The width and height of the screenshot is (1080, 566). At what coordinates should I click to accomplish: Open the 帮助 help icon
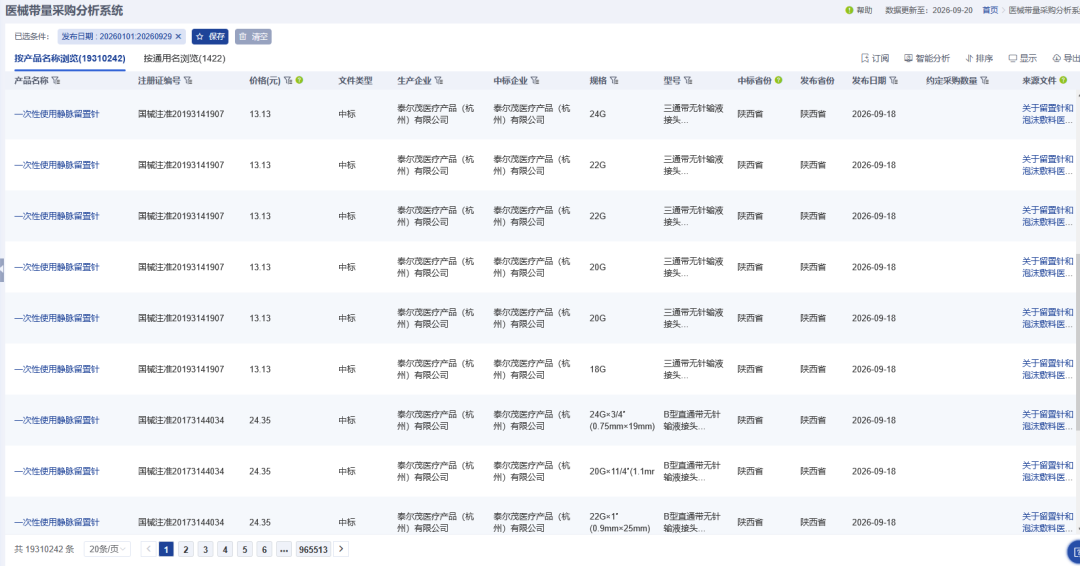coord(849,10)
